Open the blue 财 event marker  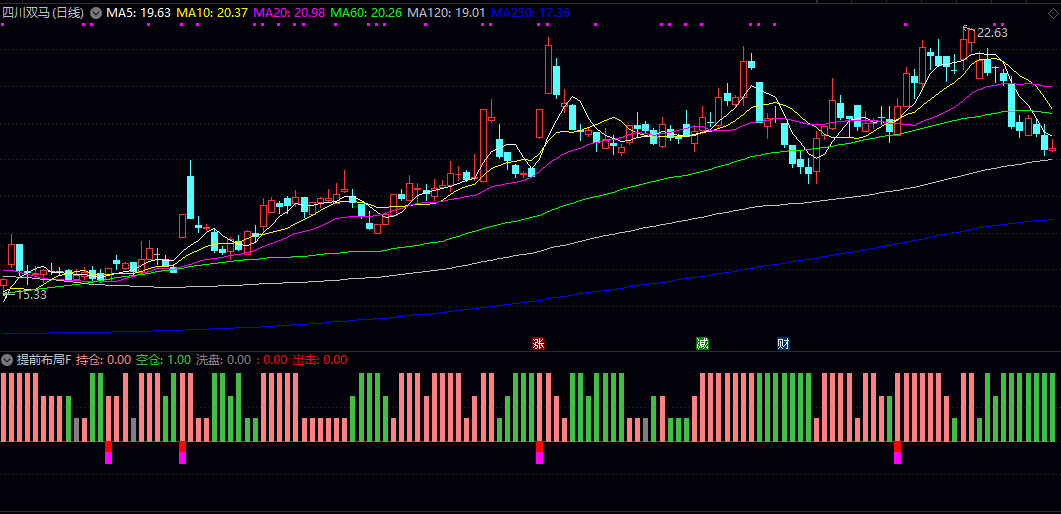784,344
